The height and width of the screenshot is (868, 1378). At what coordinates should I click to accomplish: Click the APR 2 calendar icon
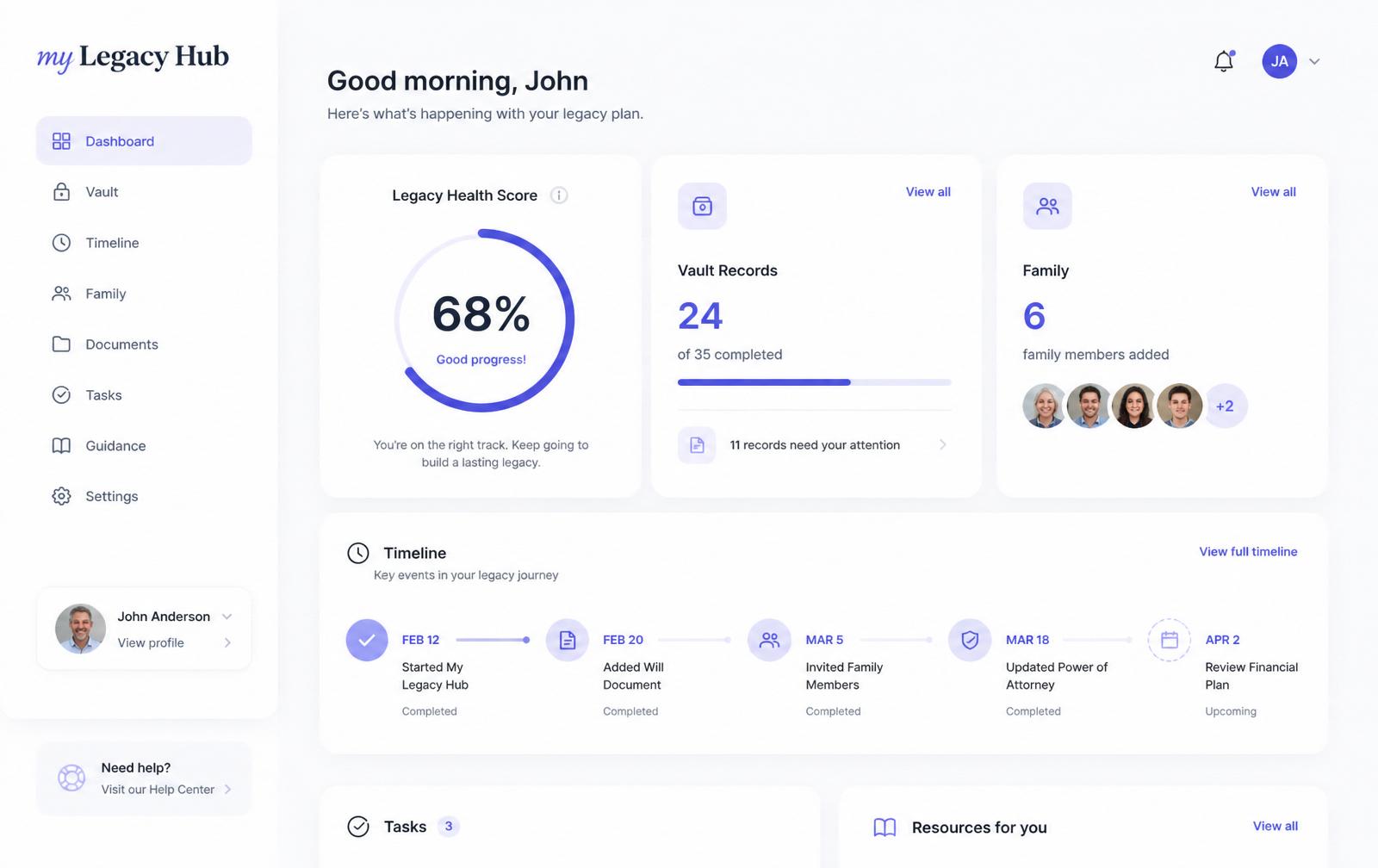click(x=1170, y=640)
